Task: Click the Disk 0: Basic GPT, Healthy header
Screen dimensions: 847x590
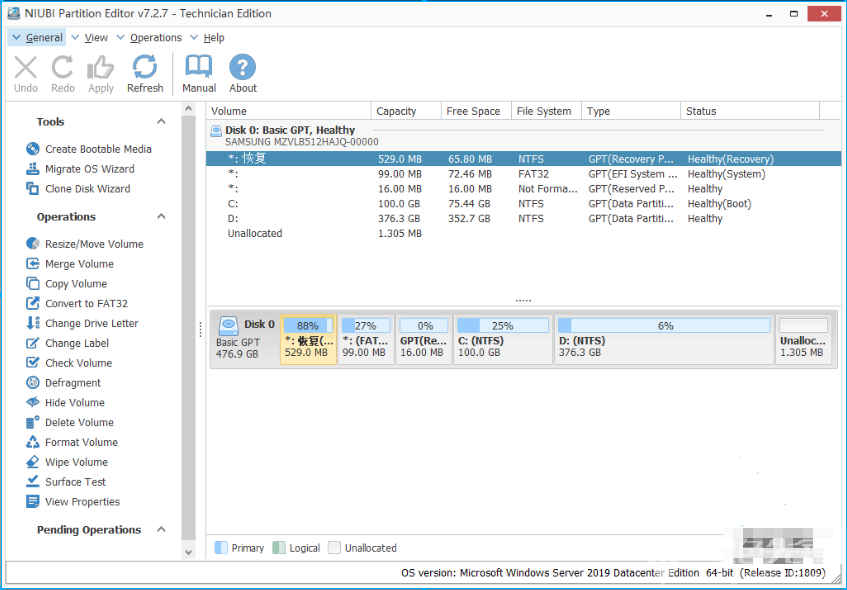Action: click(290, 130)
